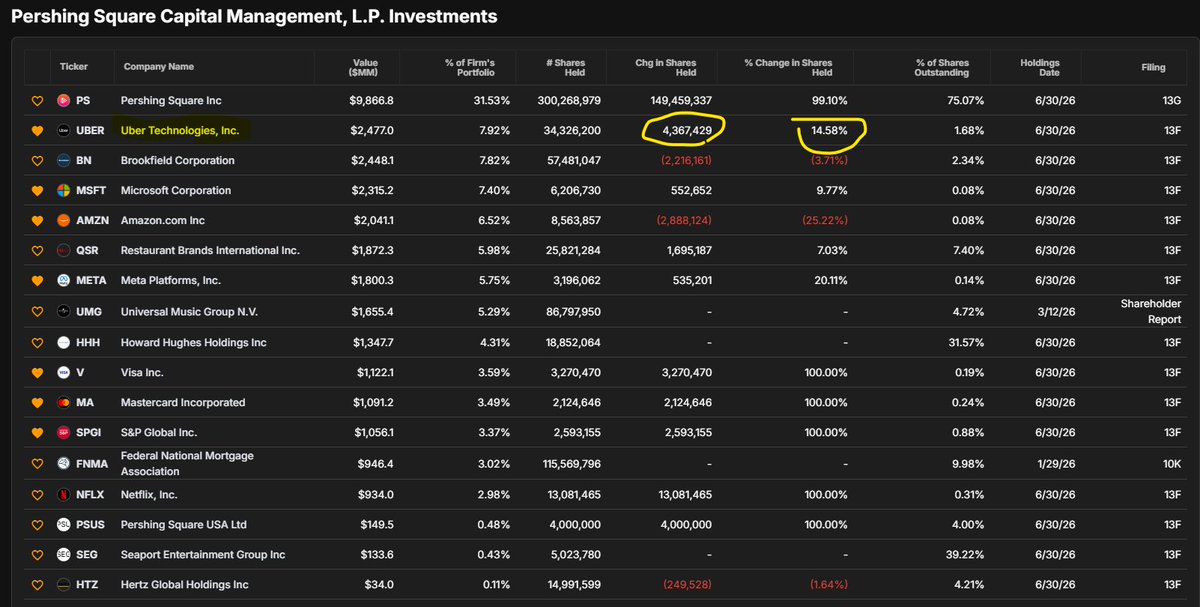Image resolution: width=1200 pixels, height=607 pixels.
Task: Click the Netflix logo icon beside NFLX
Action: point(65,495)
